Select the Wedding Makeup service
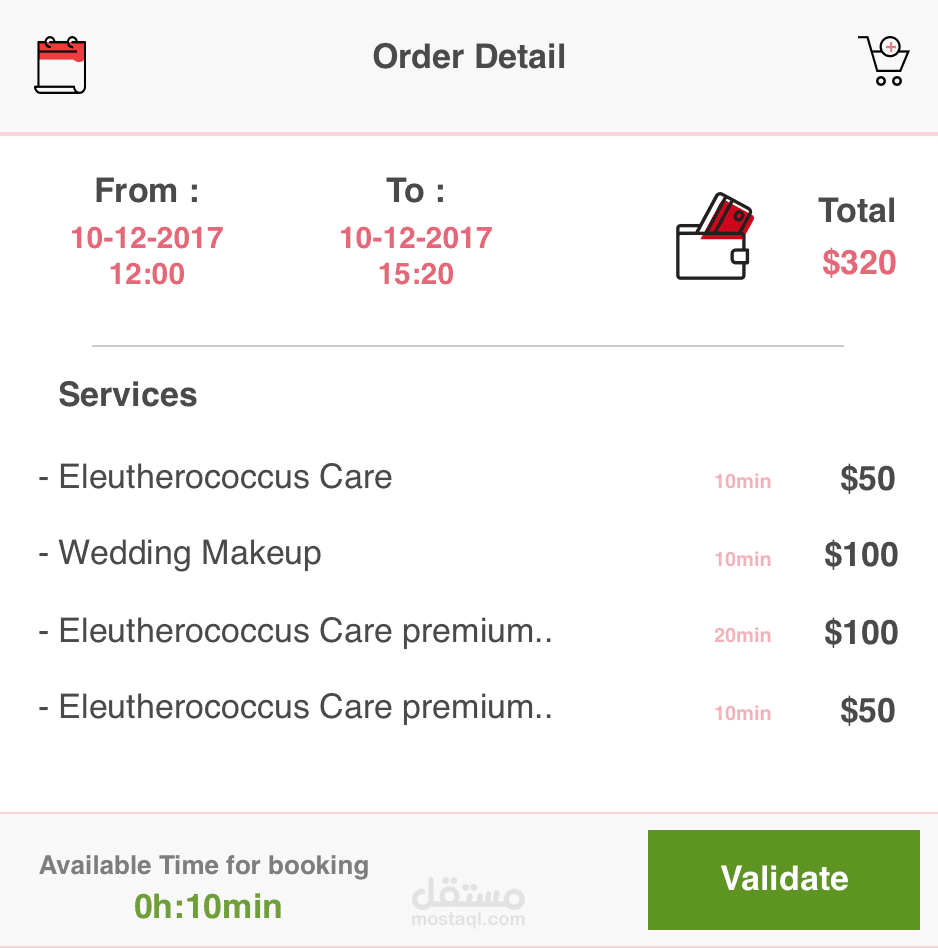The height and width of the screenshot is (948, 938). click(x=190, y=553)
